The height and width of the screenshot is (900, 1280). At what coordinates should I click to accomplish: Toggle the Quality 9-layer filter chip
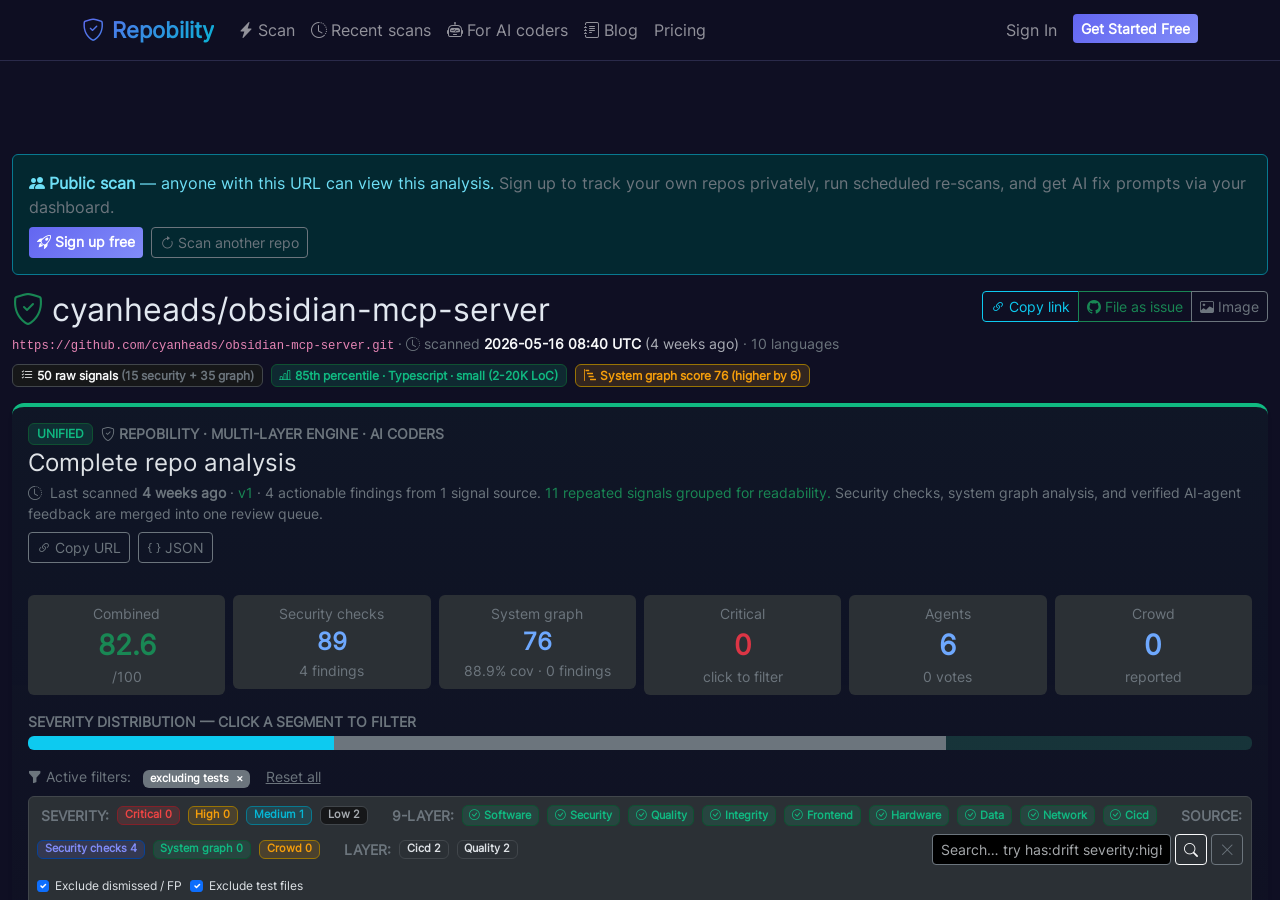coord(661,815)
